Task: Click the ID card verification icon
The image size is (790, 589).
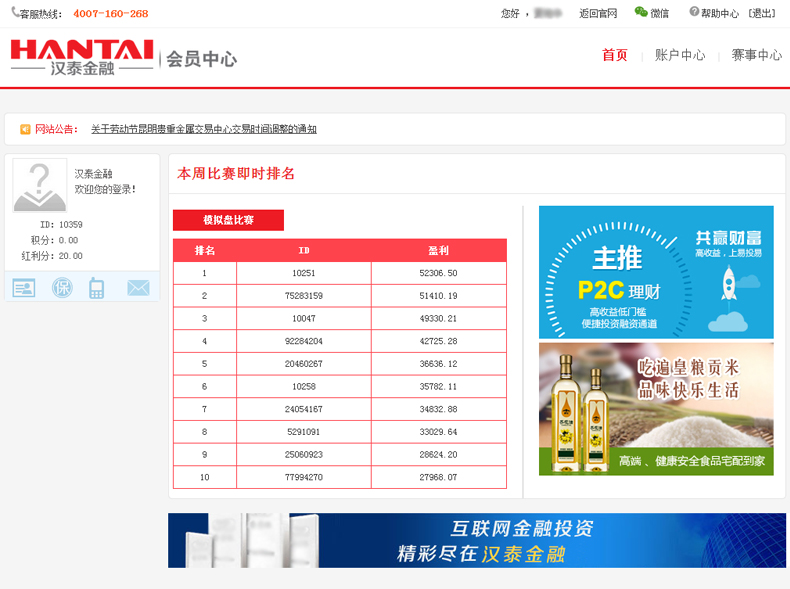Action: 24,288
